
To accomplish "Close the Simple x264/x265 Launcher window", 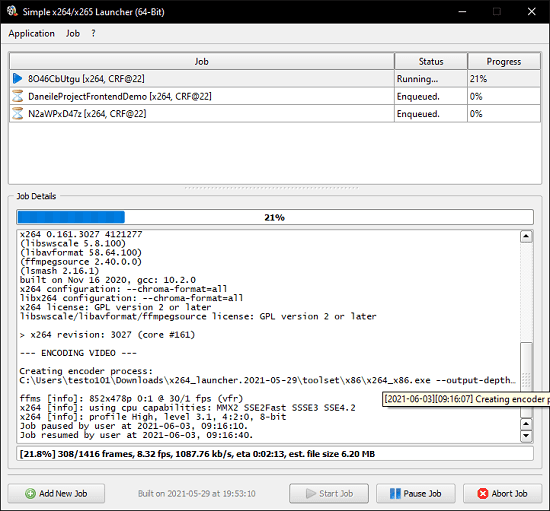I will click(x=532, y=12).
